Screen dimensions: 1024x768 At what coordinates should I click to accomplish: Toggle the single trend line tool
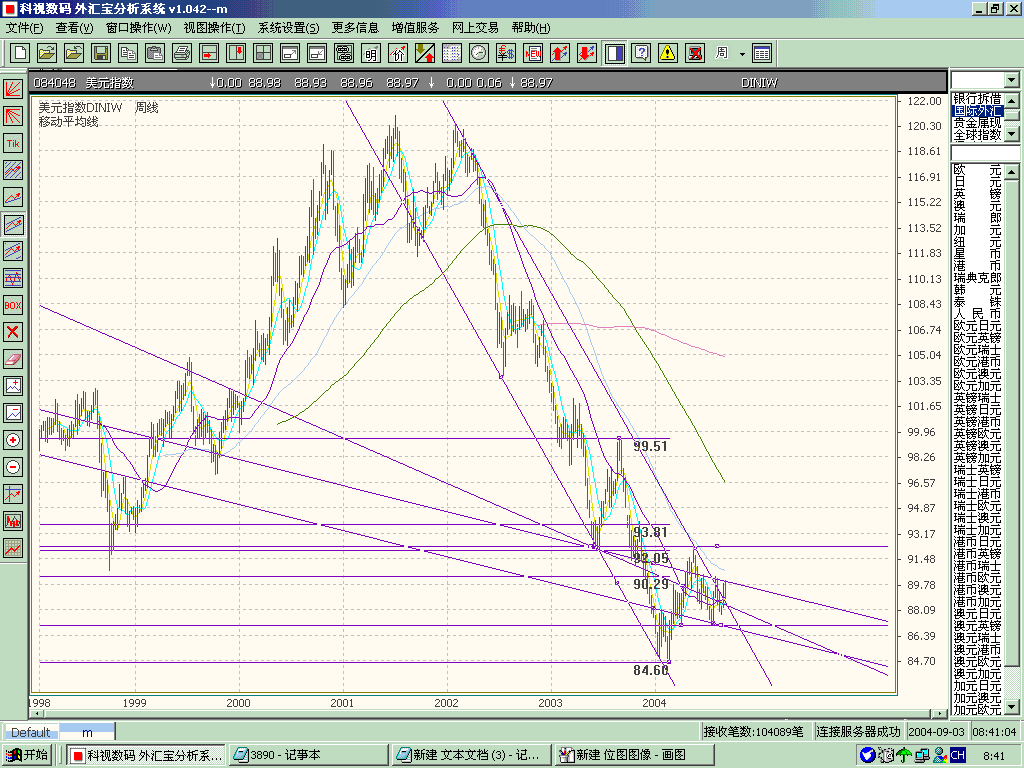pyautogui.click(x=13, y=197)
